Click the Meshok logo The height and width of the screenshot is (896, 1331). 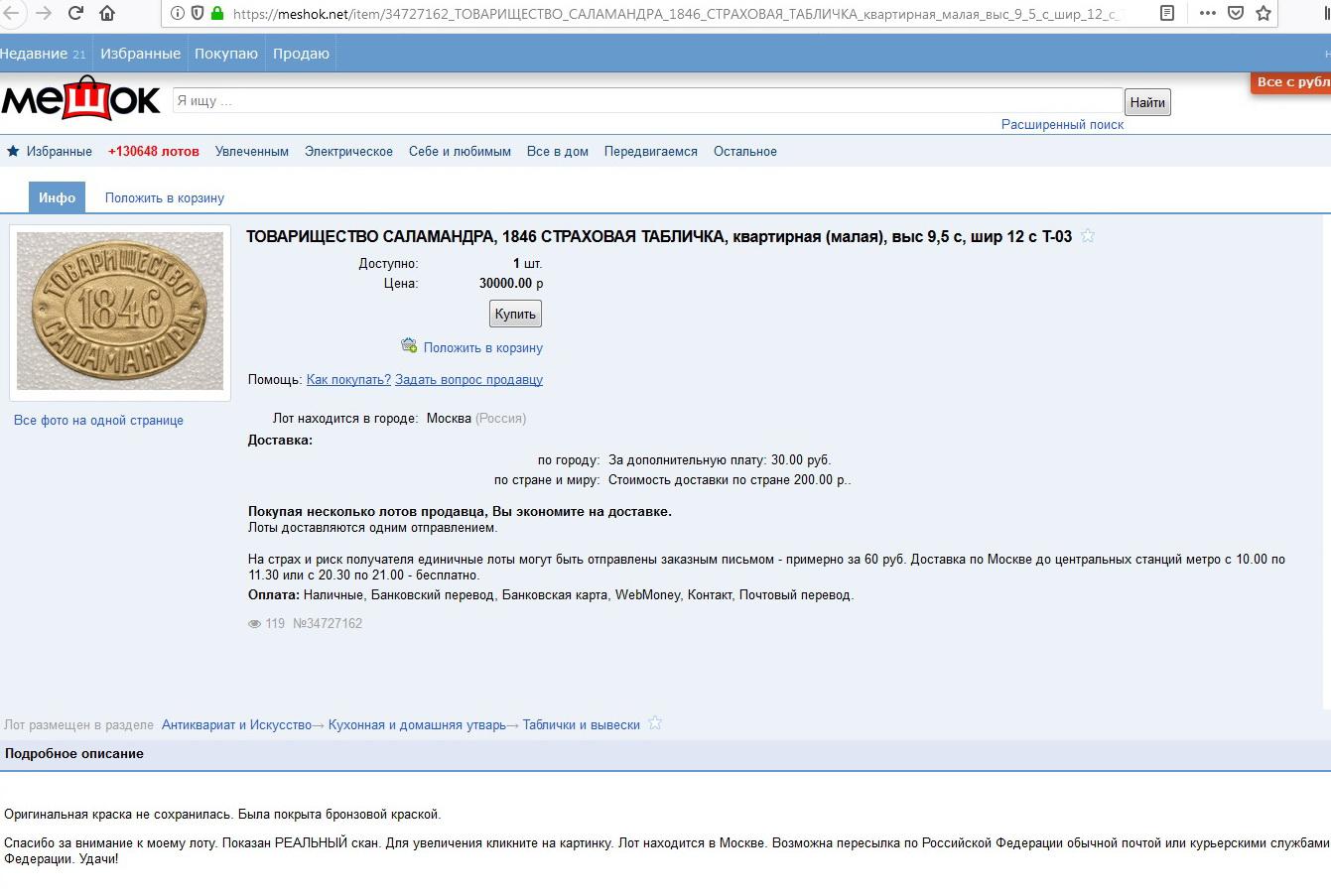tap(81, 99)
